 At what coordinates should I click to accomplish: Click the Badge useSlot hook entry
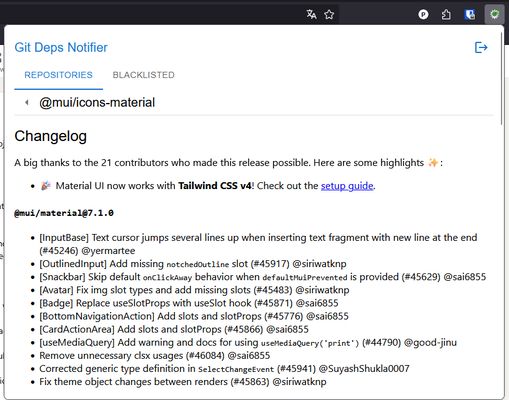189,303
